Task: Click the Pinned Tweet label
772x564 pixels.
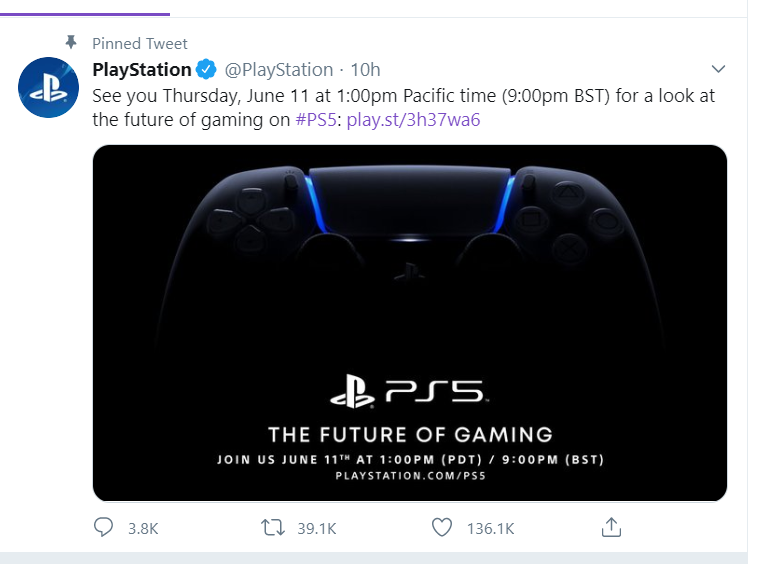Action: tap(140, 44)
